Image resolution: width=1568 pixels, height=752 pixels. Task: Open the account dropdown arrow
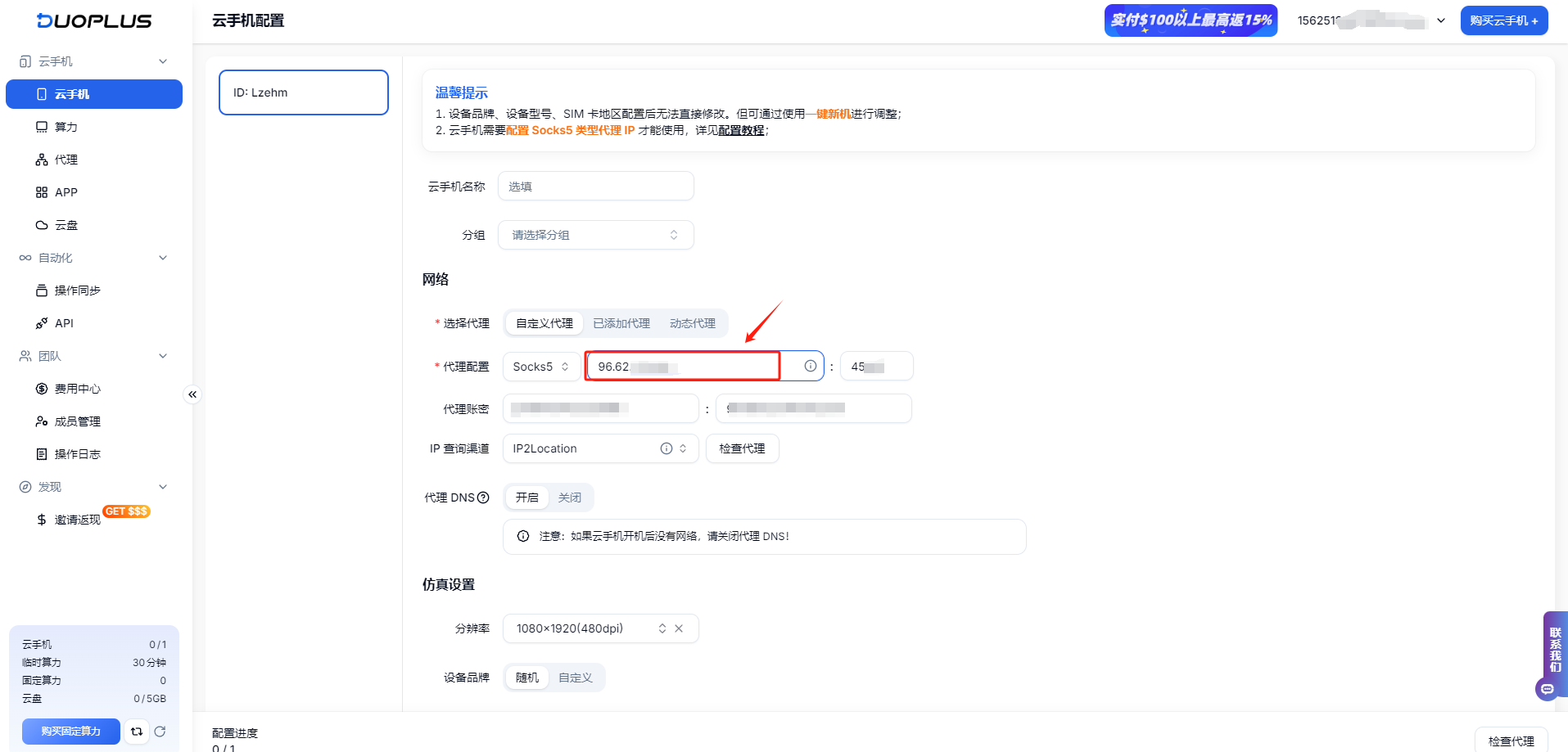pyautogui.click(x=1441, y=20)
